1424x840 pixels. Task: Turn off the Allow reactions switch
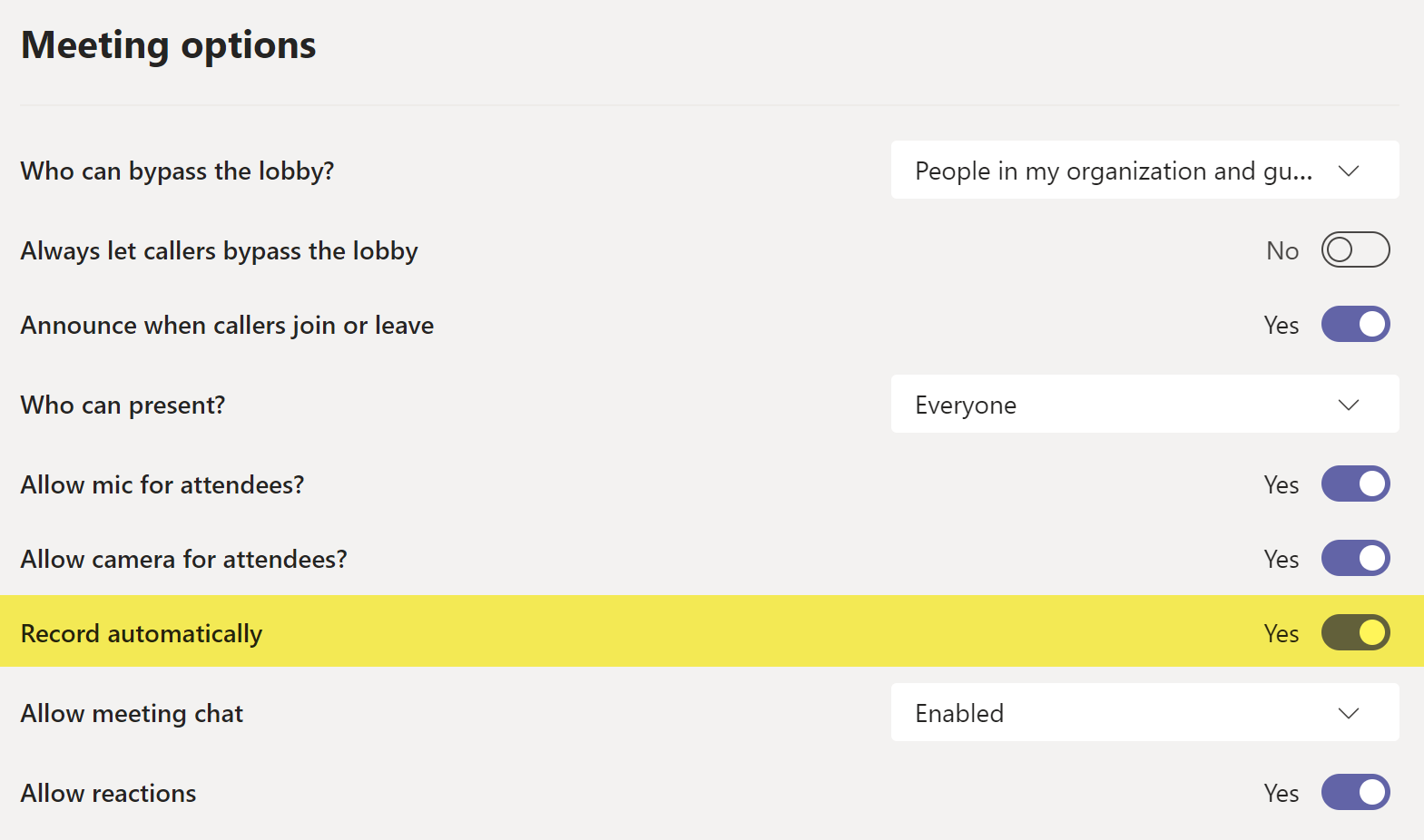tap(1355, 792)
